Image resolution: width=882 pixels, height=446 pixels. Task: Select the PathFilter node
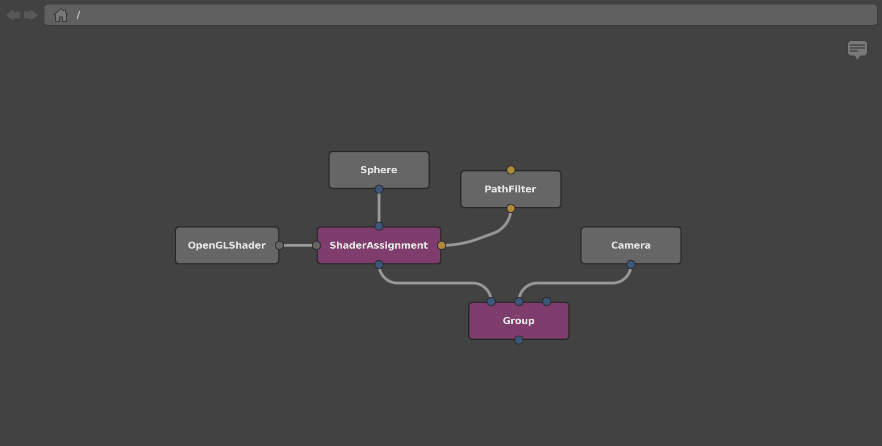click(x=511, y=189)
